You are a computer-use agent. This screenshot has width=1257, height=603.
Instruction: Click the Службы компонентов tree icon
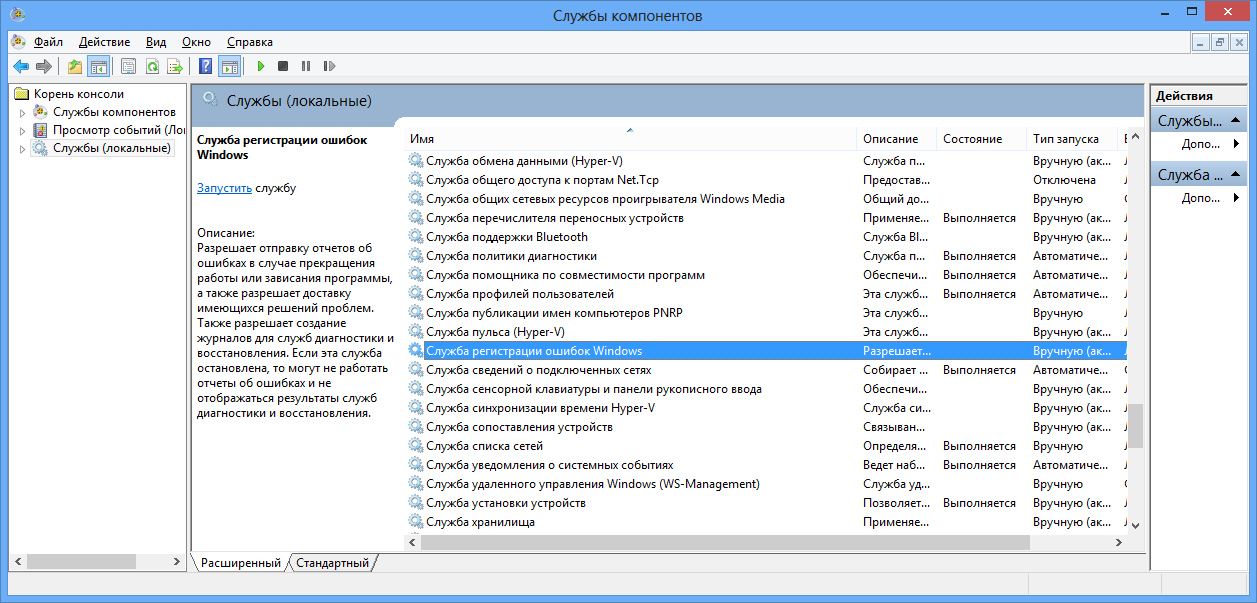40,112
